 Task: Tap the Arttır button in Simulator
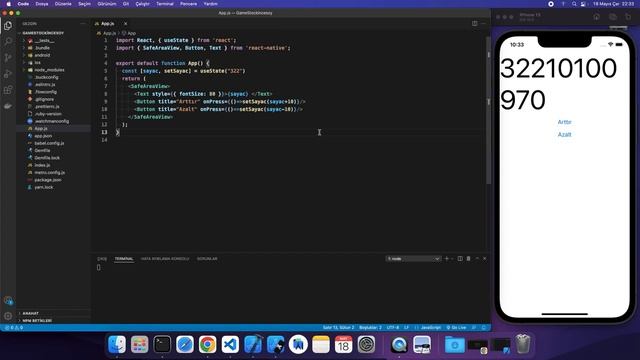pos(564,122)
